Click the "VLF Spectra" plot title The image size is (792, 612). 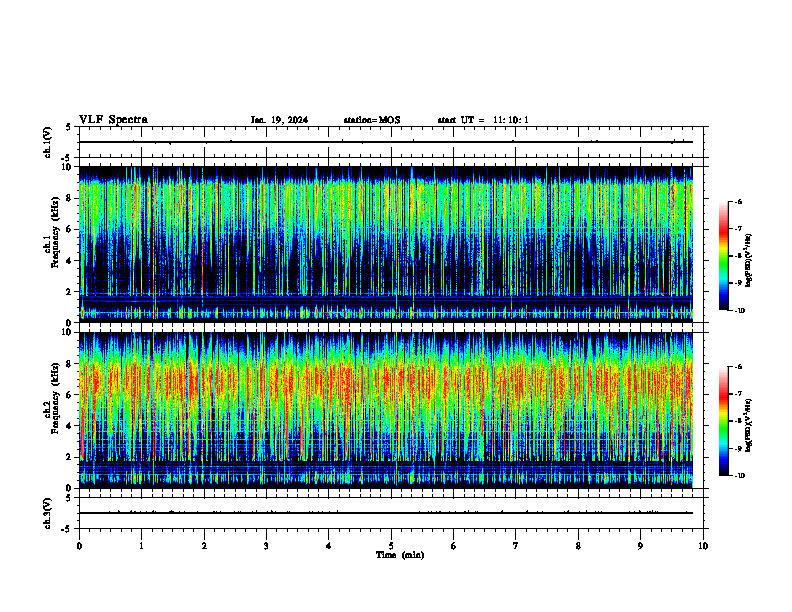(113, 120)
